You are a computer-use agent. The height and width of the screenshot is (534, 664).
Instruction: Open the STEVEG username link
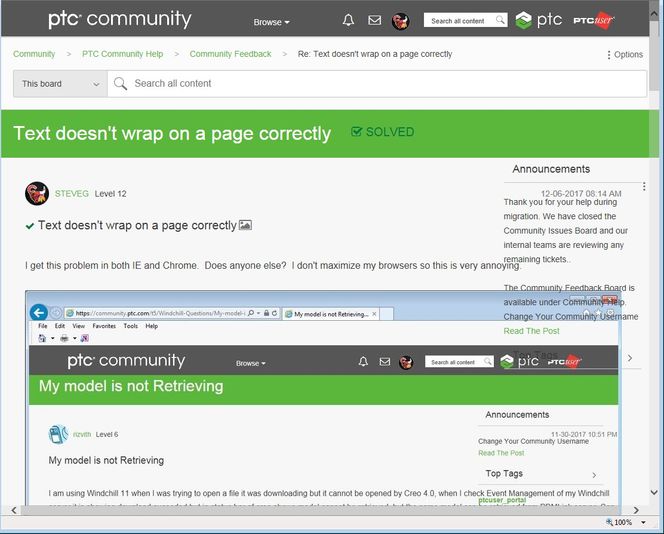(x=72, y=194)
